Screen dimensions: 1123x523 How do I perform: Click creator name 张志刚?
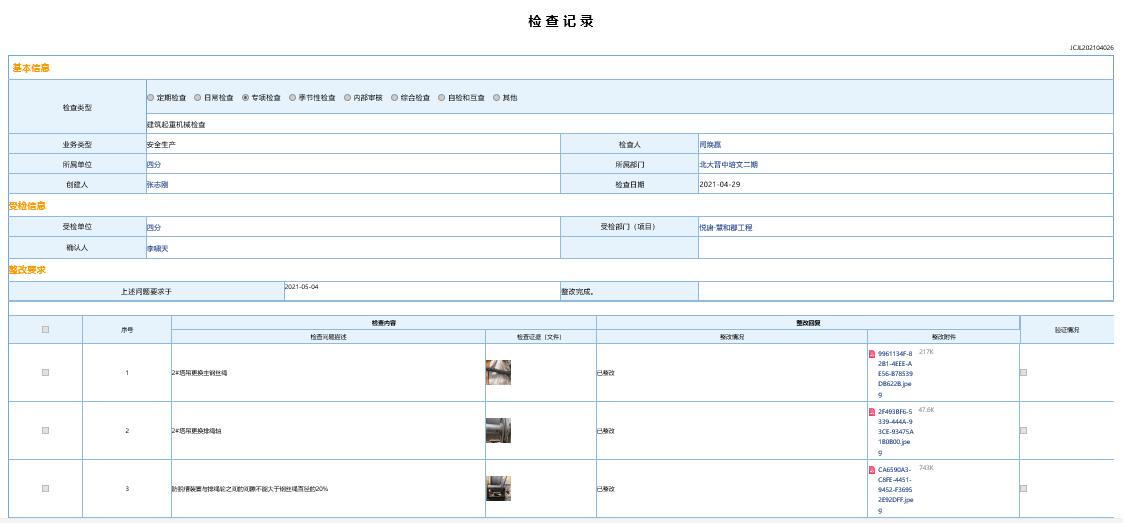157,185
